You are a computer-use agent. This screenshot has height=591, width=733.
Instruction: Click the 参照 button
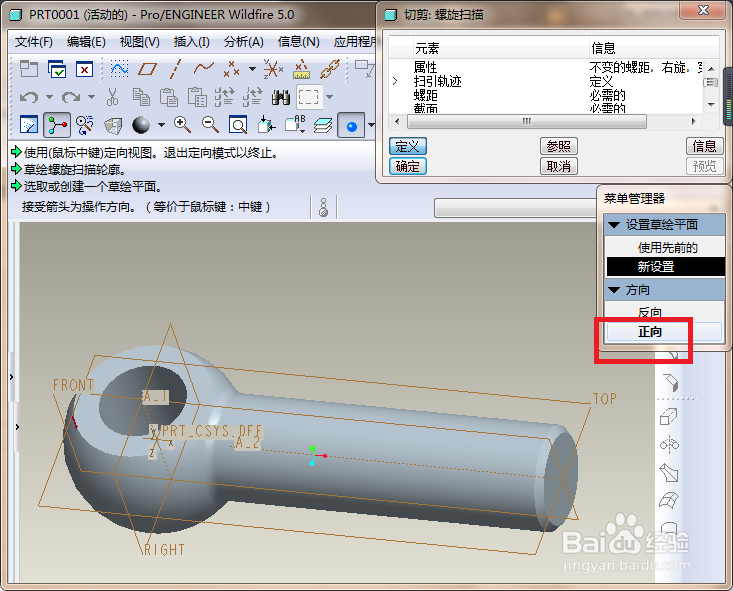pyautogui.click(x=559, y=146)
